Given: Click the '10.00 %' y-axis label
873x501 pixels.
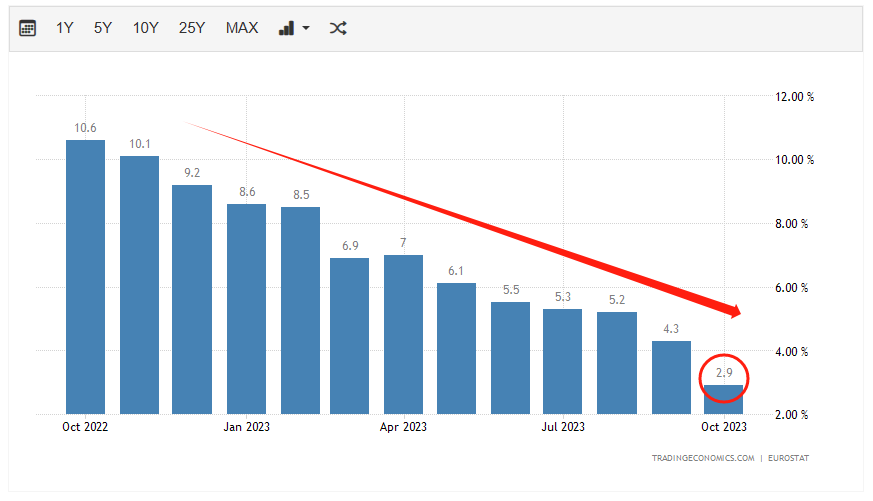Looking at the screenshot, I should click(794, 160).
